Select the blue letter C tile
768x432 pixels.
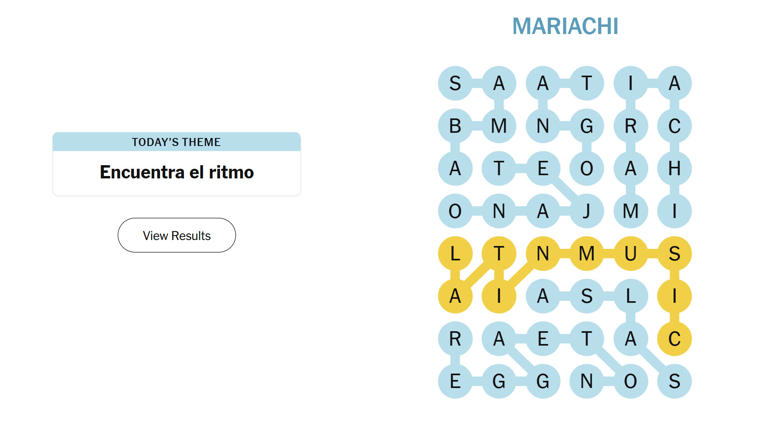pos(674,126)
